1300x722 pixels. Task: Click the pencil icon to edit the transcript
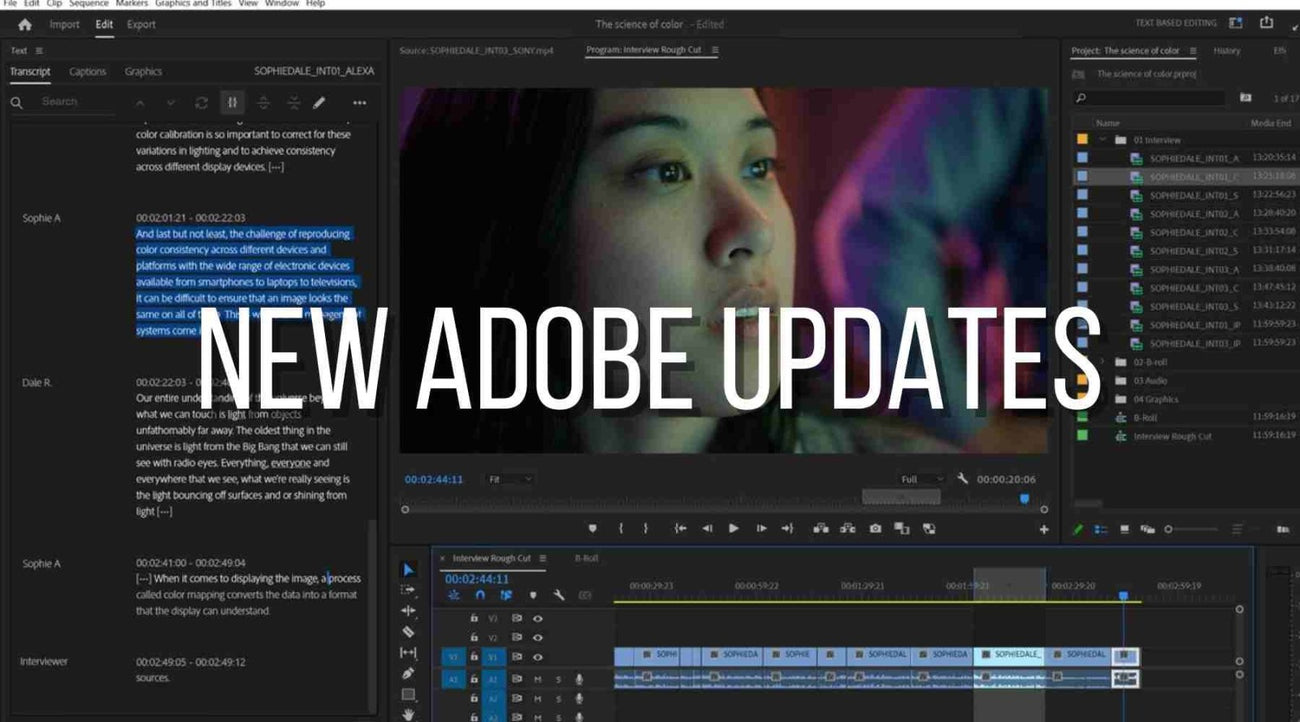pyautogui.click(x=318, y=102)
